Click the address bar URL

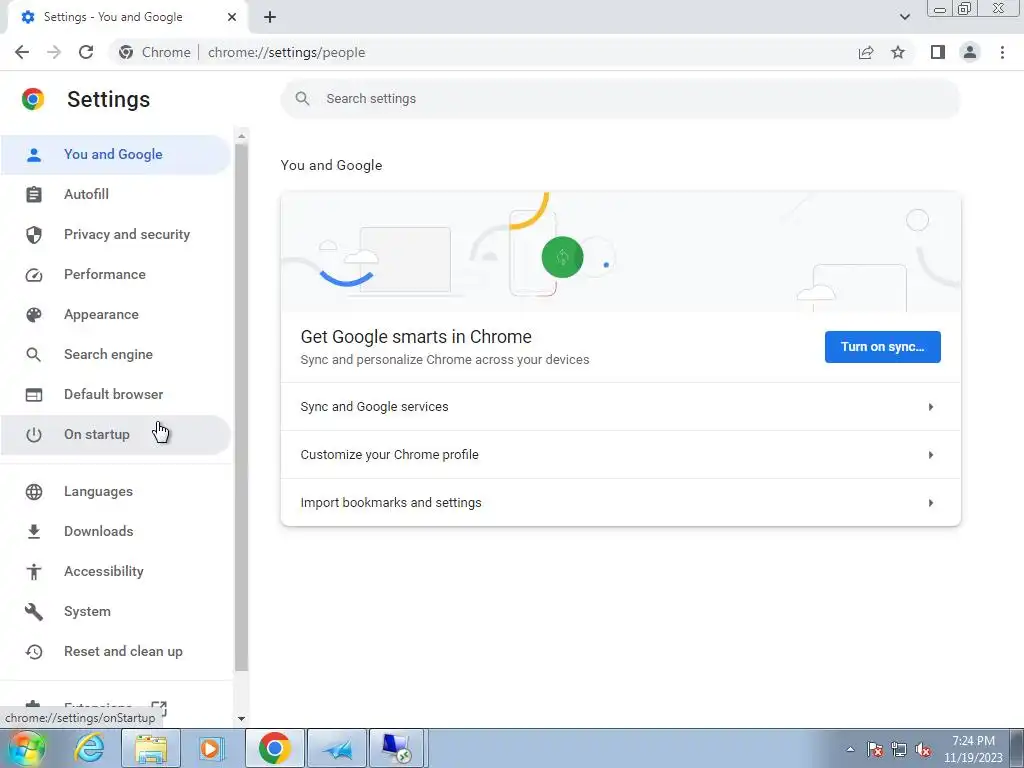[x=286, y=52]
